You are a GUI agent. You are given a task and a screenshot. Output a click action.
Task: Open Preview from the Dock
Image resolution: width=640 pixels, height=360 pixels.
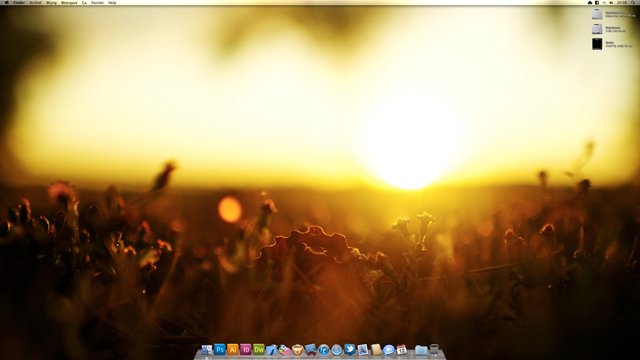tap(363, 349)
